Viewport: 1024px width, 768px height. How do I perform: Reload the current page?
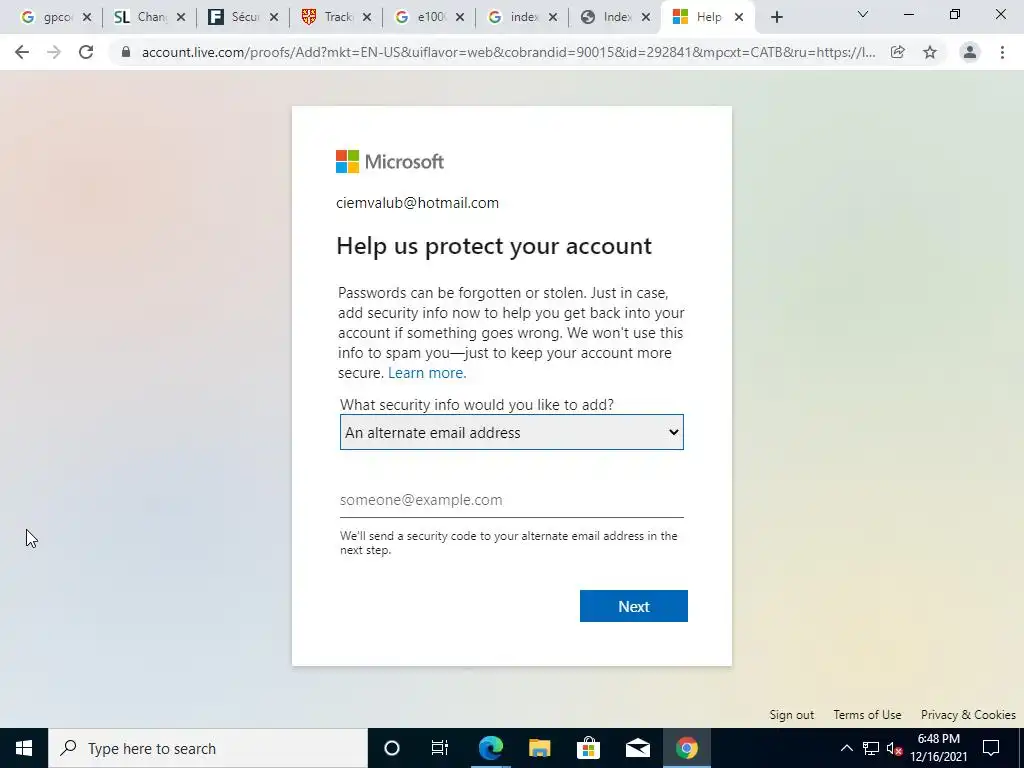point(86,52)
